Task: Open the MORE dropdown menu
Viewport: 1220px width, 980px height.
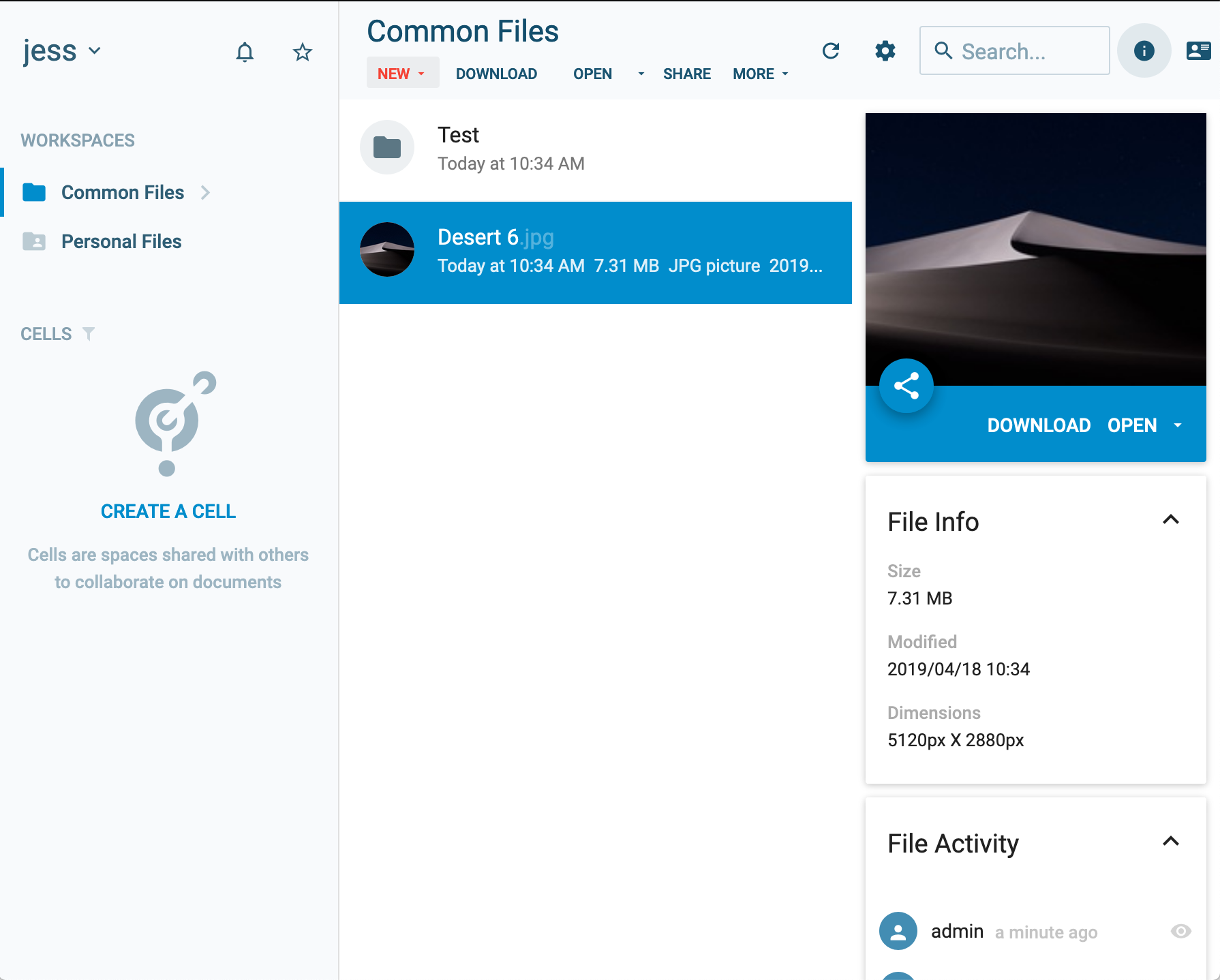Action: (x=761, y=74)
